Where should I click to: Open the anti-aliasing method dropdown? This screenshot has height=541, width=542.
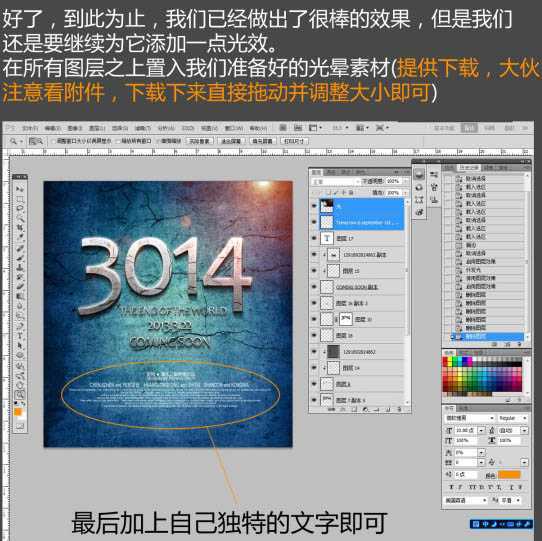510,500
